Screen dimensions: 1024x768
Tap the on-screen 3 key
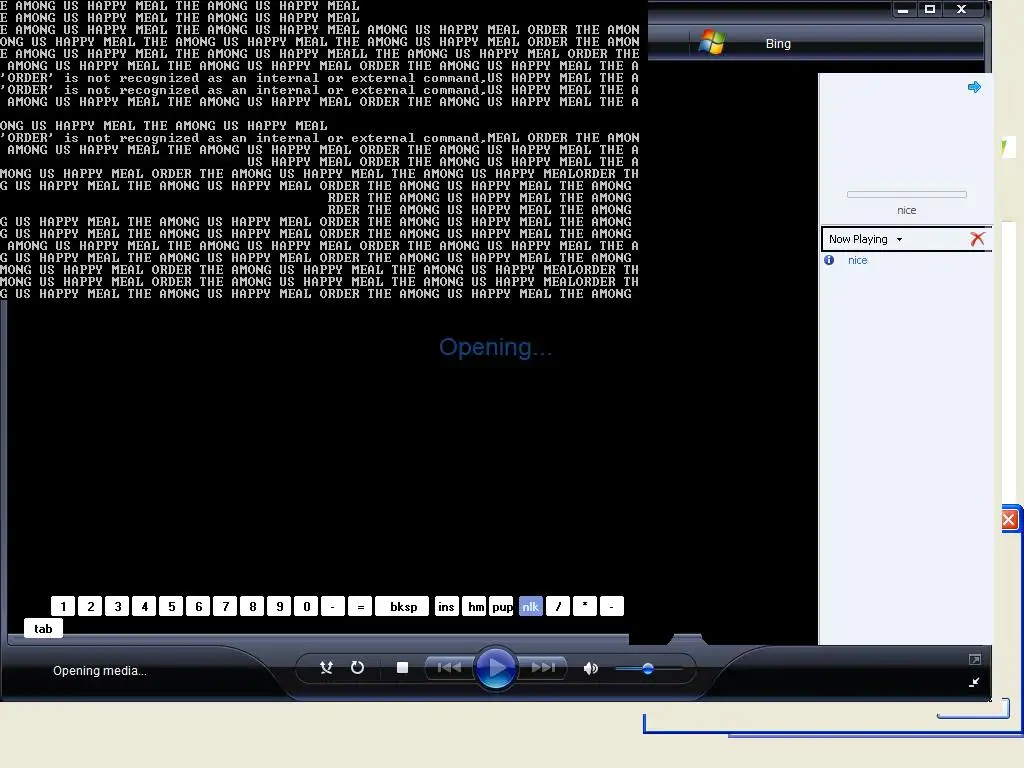[118, 606]
